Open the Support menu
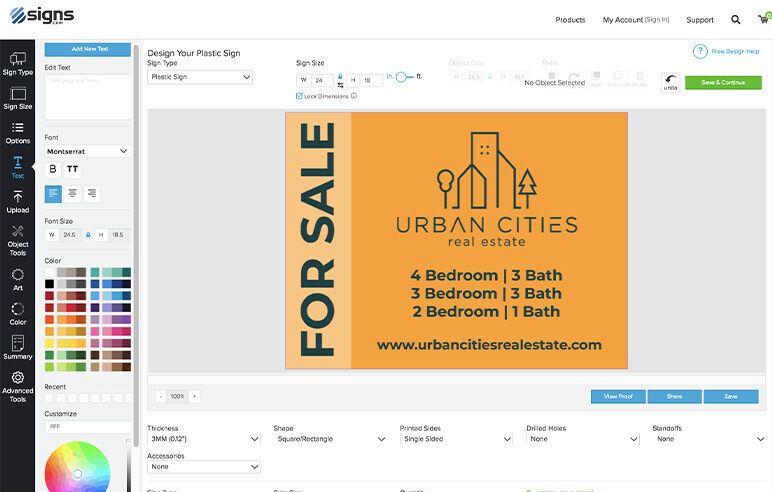The width and height of the screenshot is (772, 492). coord(700,20)
